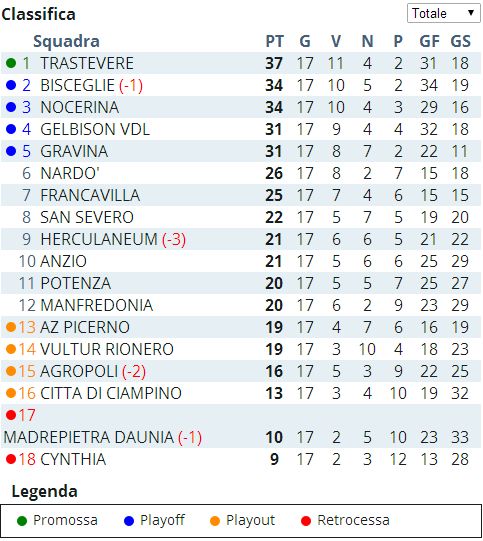The image size is (483, 541).
Task: Sort by PT column header
Action: (275, 41)
